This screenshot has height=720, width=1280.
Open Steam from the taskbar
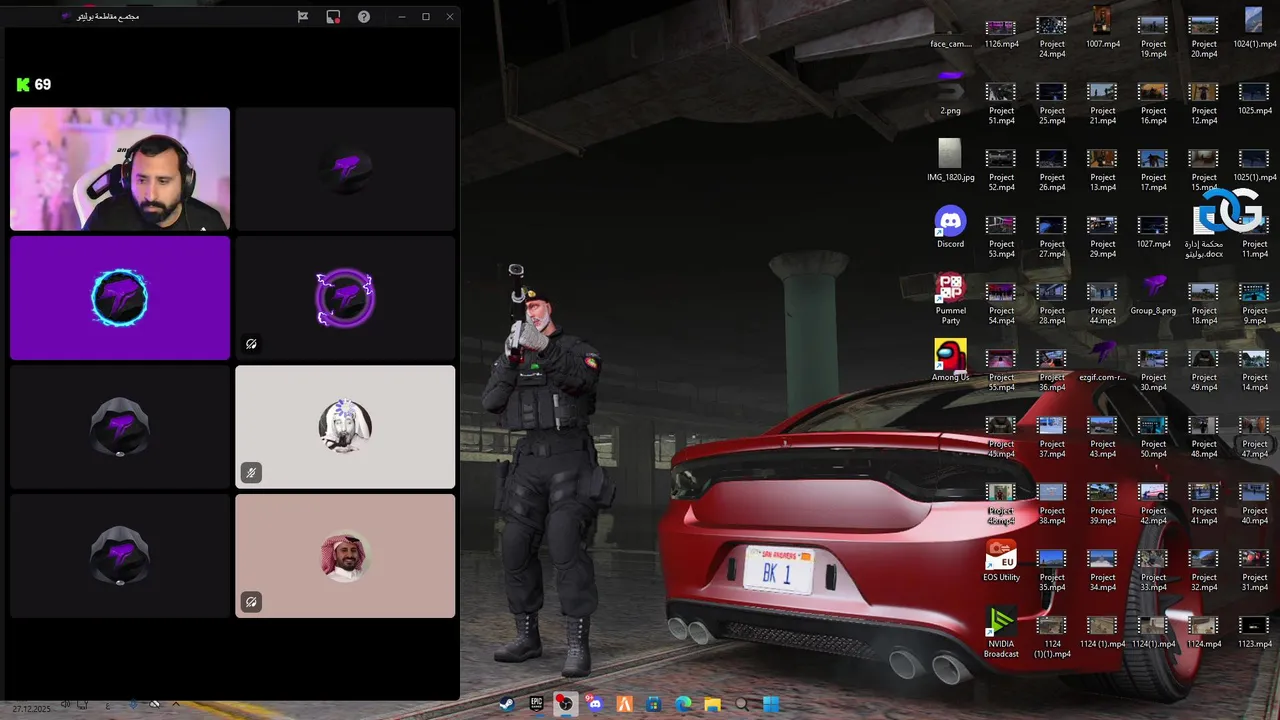(x=507, y=704)
